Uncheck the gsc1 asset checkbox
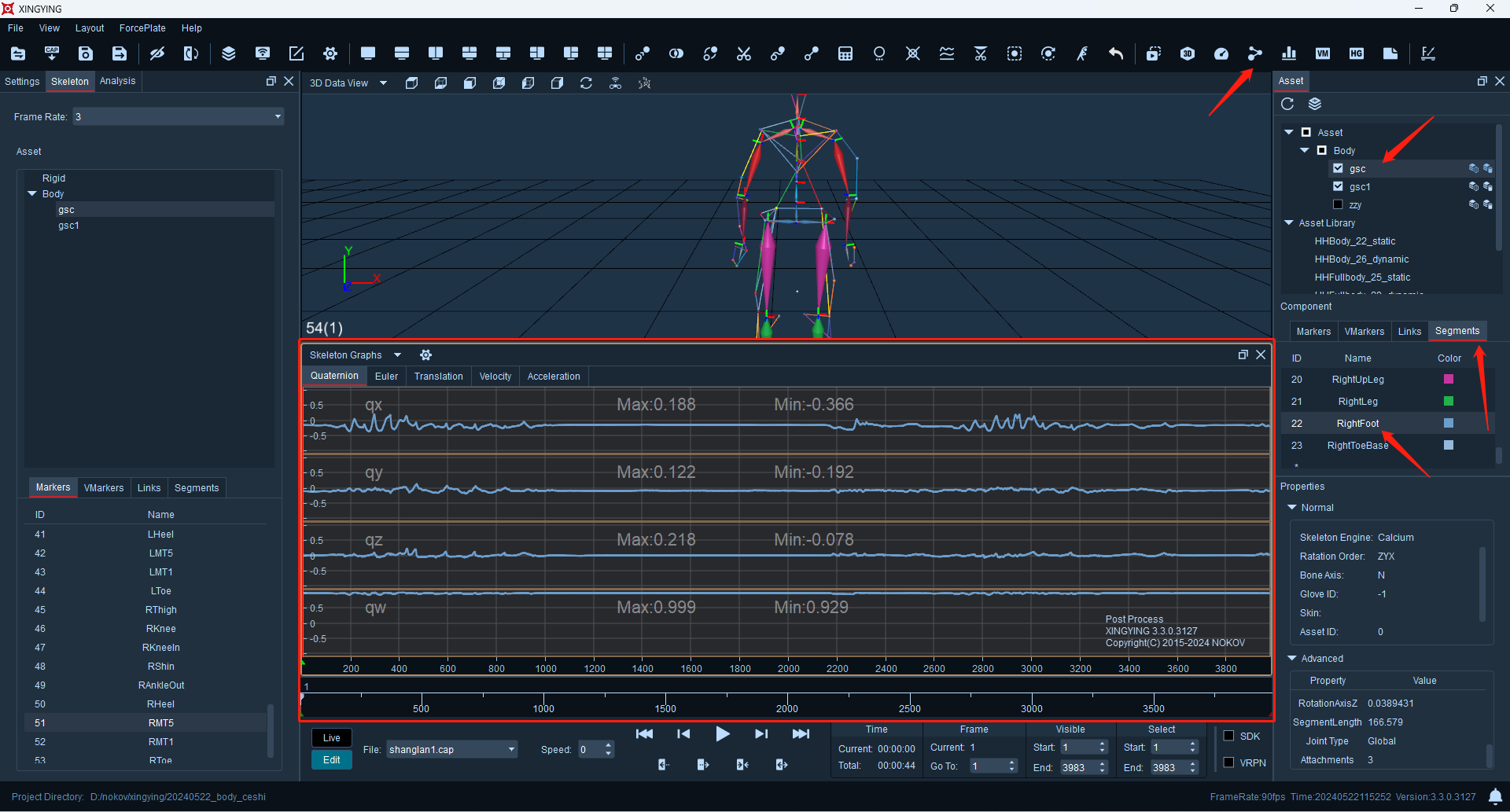Image resolution: width=1510 pixels, height=812 pixels. tap(1338, 186)
